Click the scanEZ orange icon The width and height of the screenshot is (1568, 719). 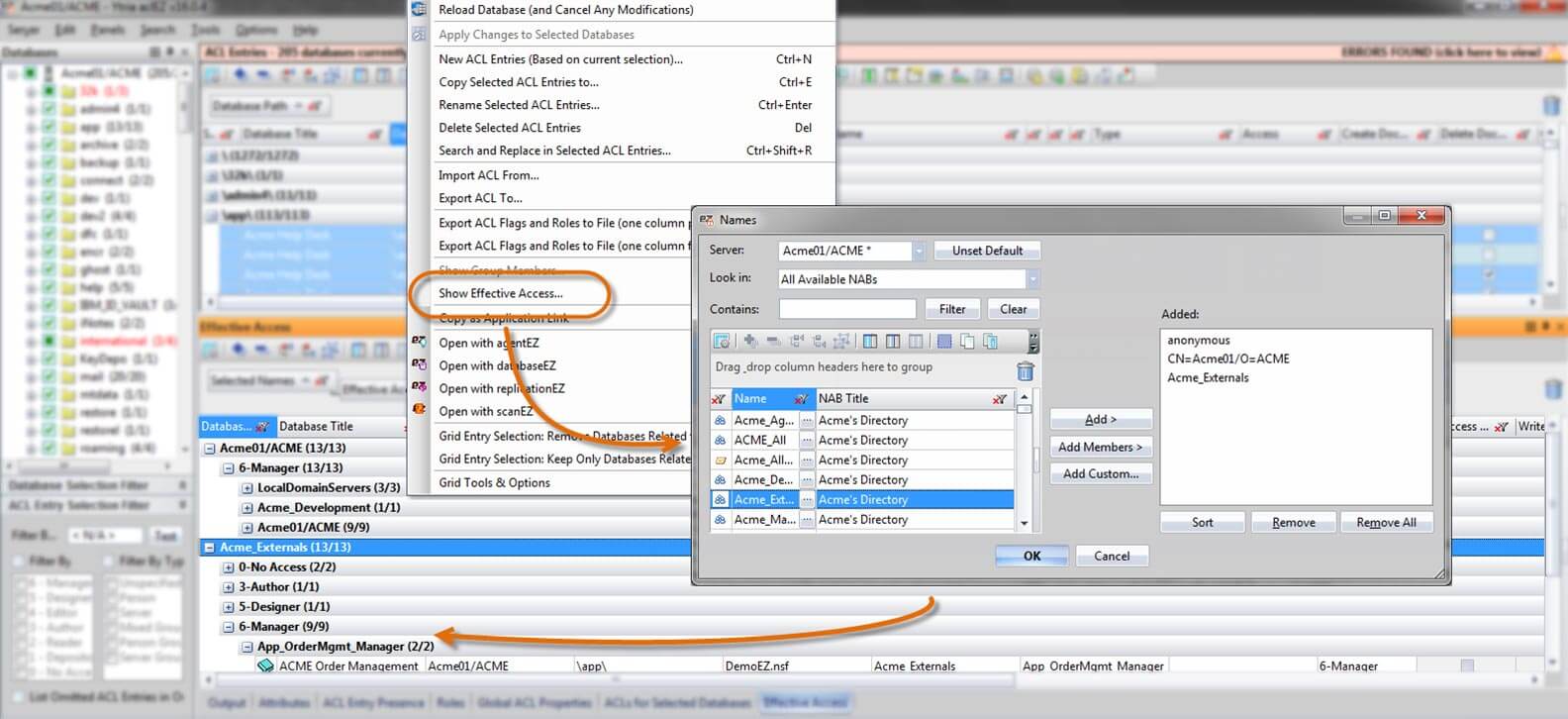(x=419, y=410)
